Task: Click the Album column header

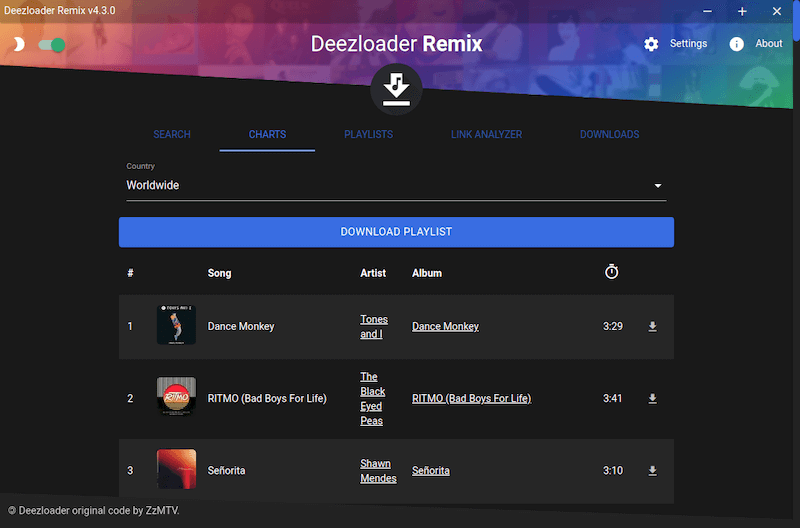Action: 427,273
